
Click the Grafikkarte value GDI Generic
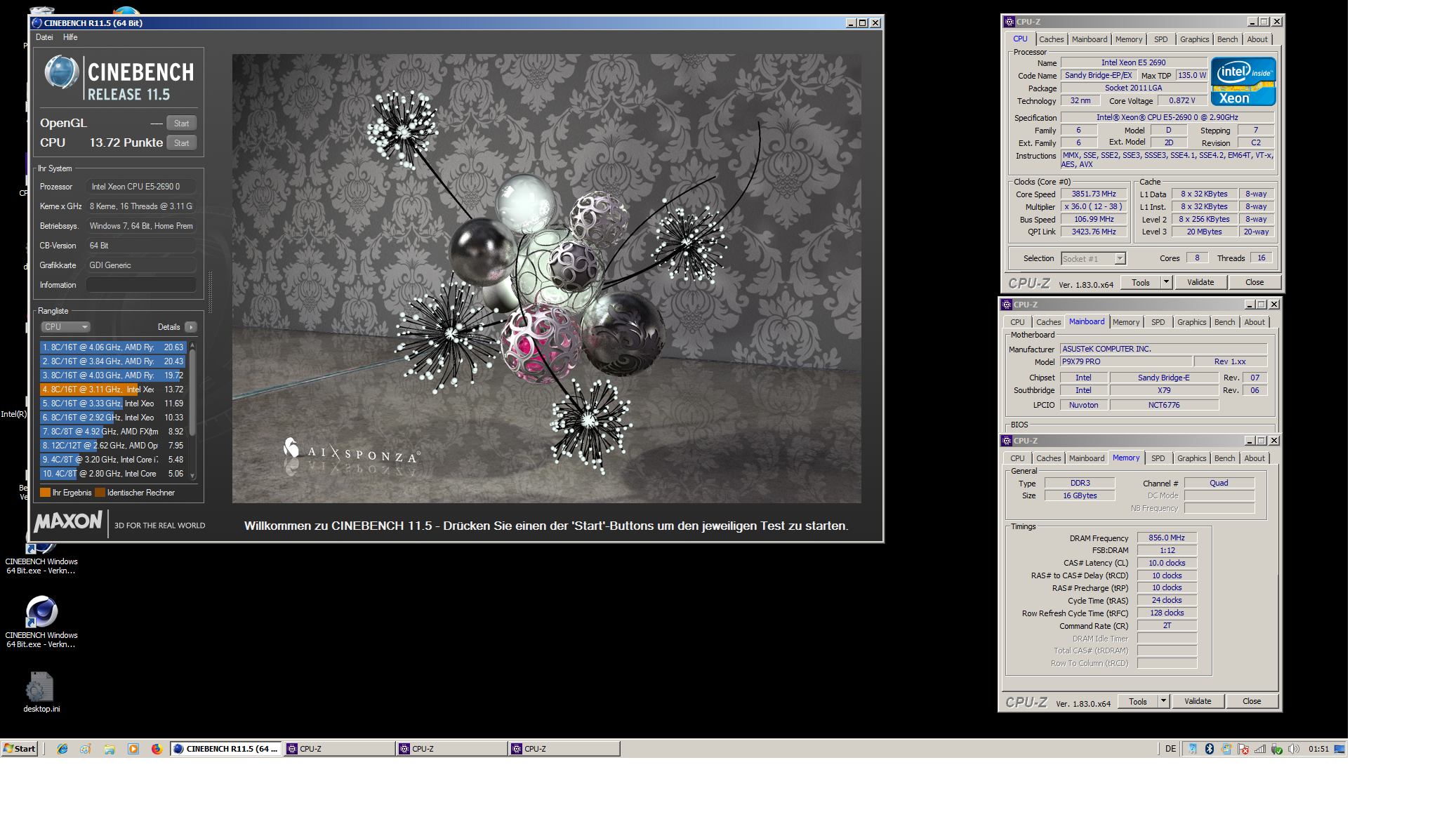point(141,265)
